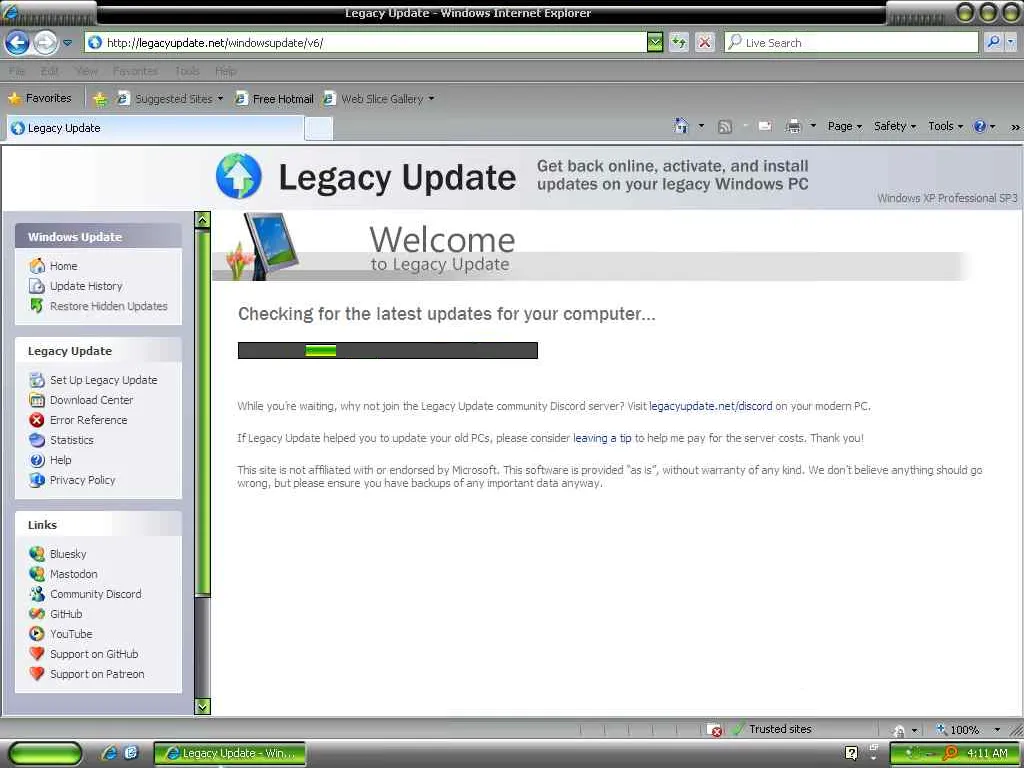This screenshot has width=1024, height=768.
Task: Open the Community Discord sidebar link
Action: [x=95, y=594]
